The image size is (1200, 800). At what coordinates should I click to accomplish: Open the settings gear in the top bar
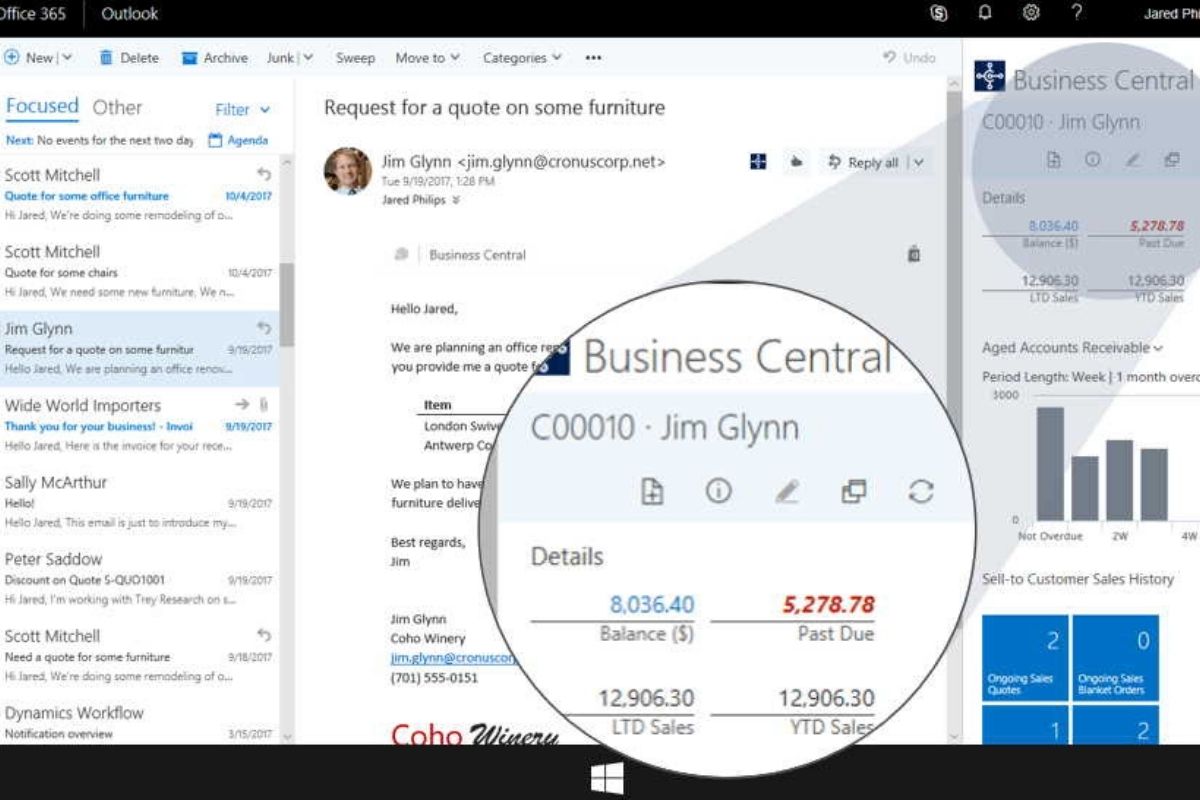pos(1031,13)
